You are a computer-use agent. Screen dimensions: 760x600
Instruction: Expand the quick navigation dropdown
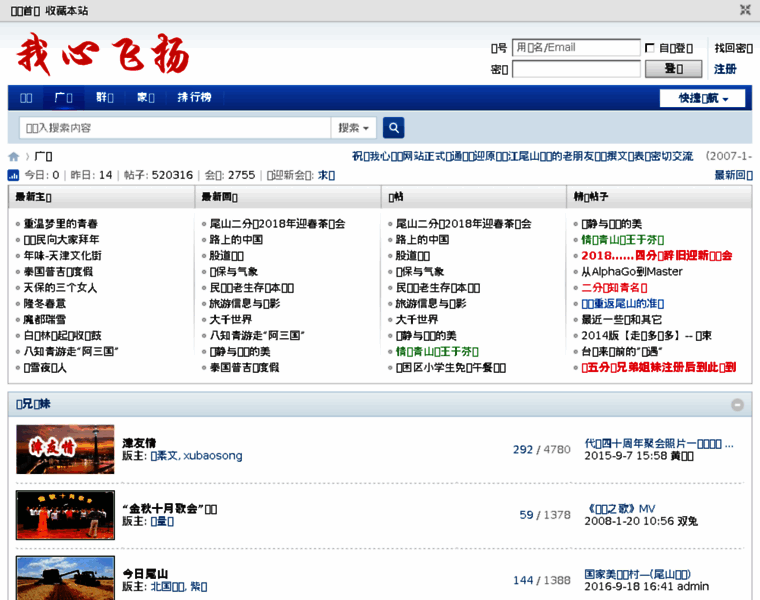(702, 98)
